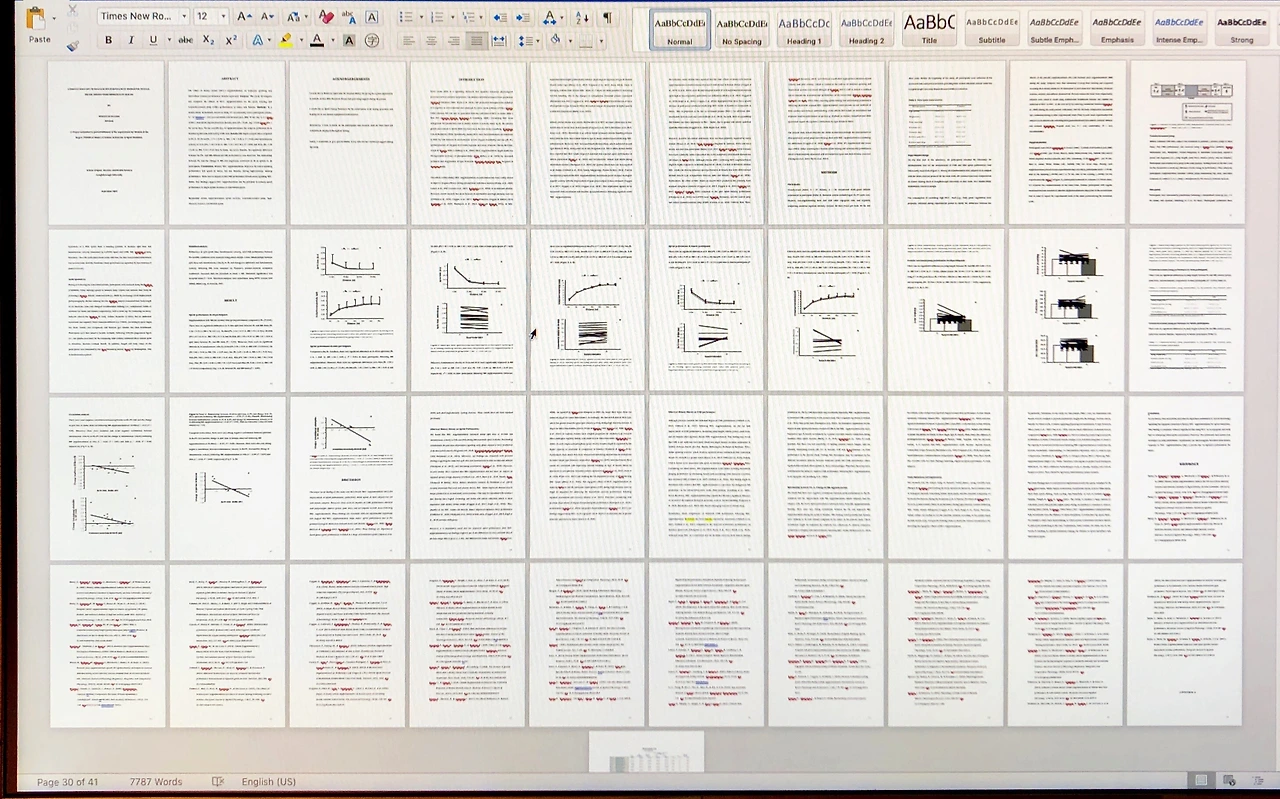Image resolution: width=1280 pixels, height=799 pixels.
Task: Click the Enclose Characters circled icon
Action: [372, 40]
